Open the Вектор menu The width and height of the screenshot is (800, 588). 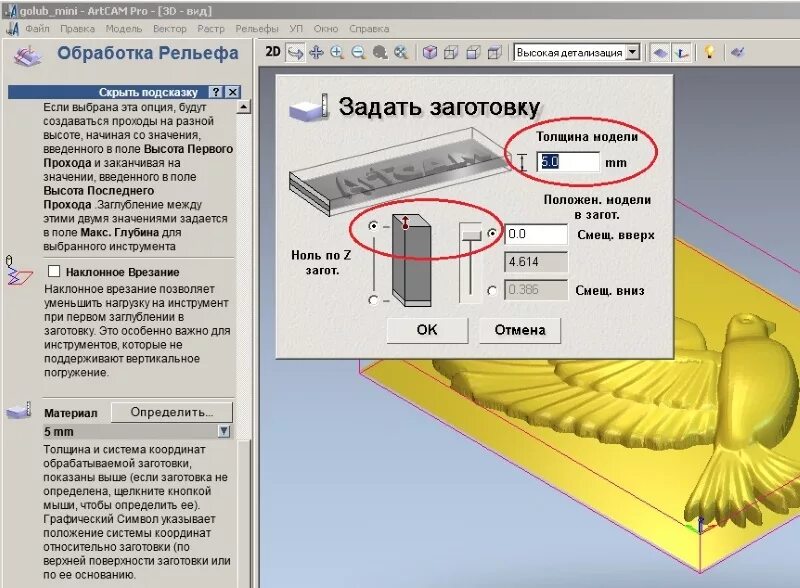[x=169, y=29]
